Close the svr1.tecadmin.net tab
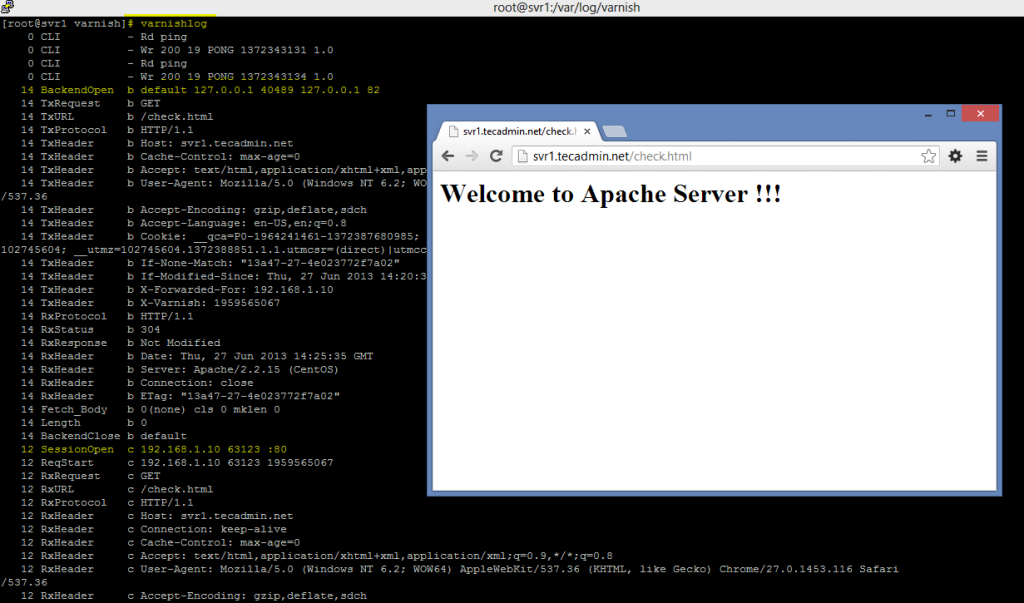 [587, 131]
